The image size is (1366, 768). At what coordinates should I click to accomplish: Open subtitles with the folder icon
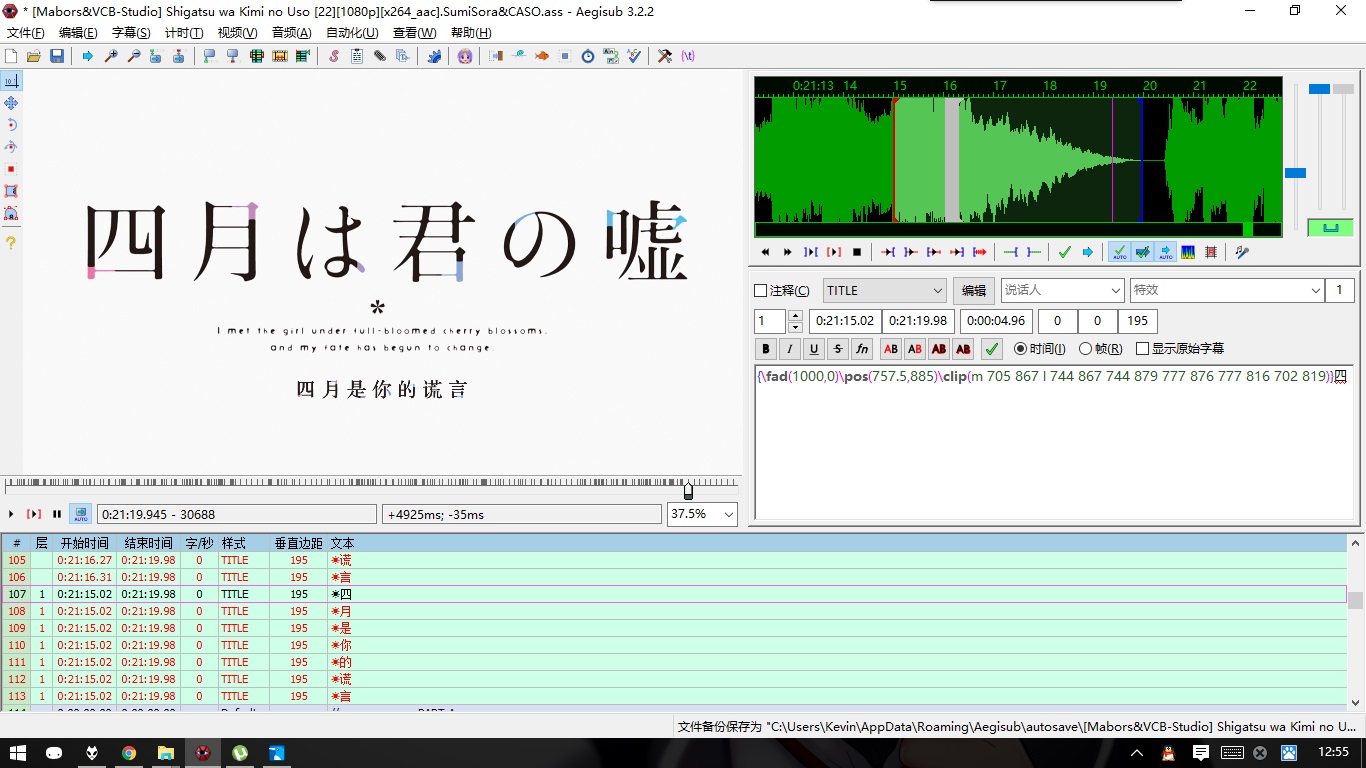click(34, 56)
